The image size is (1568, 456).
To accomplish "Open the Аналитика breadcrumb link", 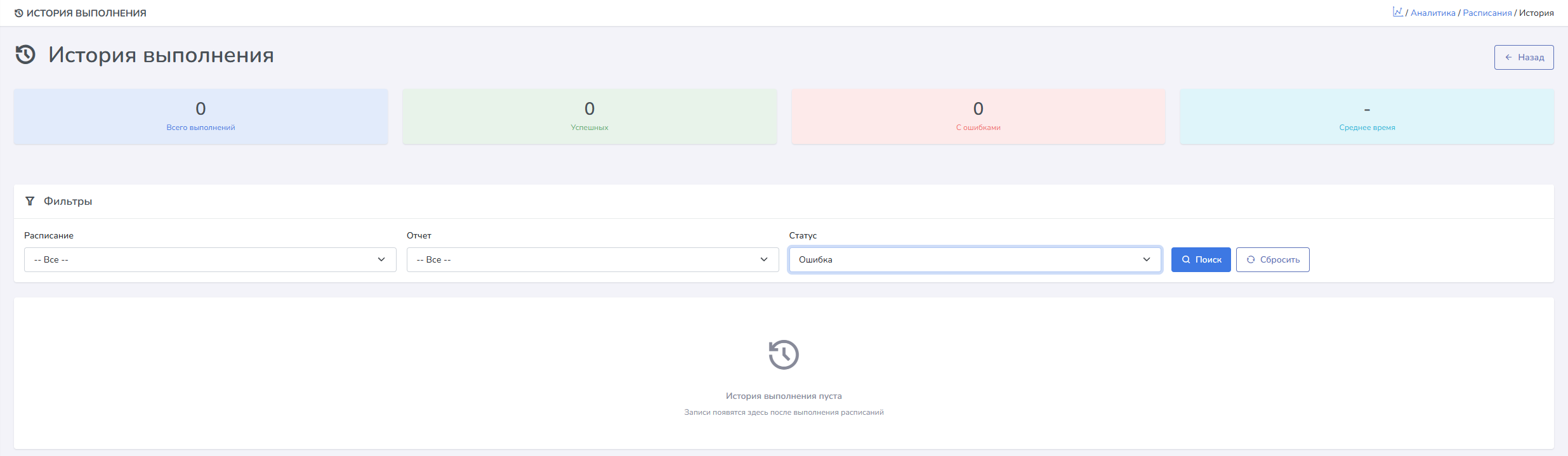I will (1433, 13).
